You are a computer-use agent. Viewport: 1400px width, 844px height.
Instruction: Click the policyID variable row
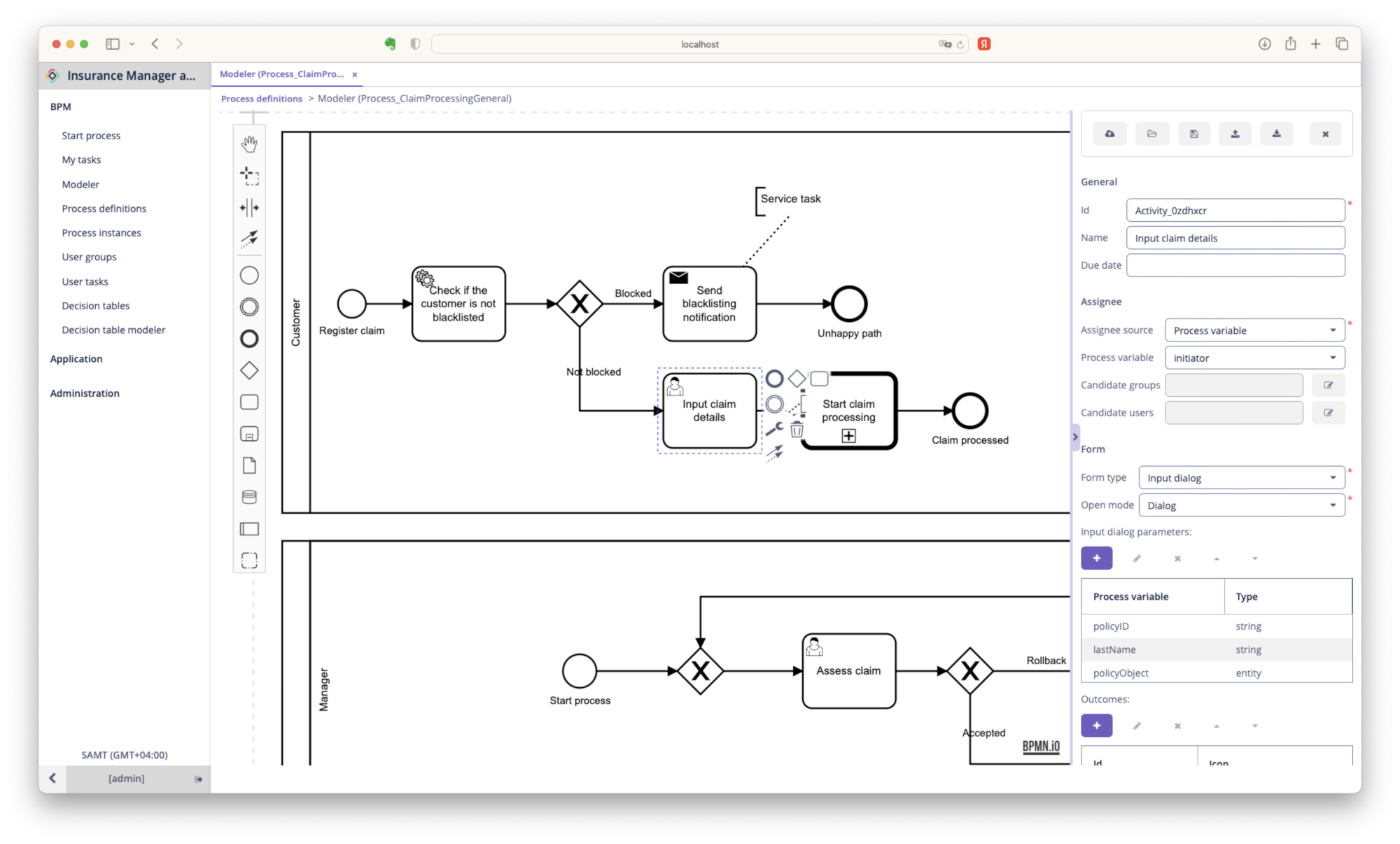1155,625
